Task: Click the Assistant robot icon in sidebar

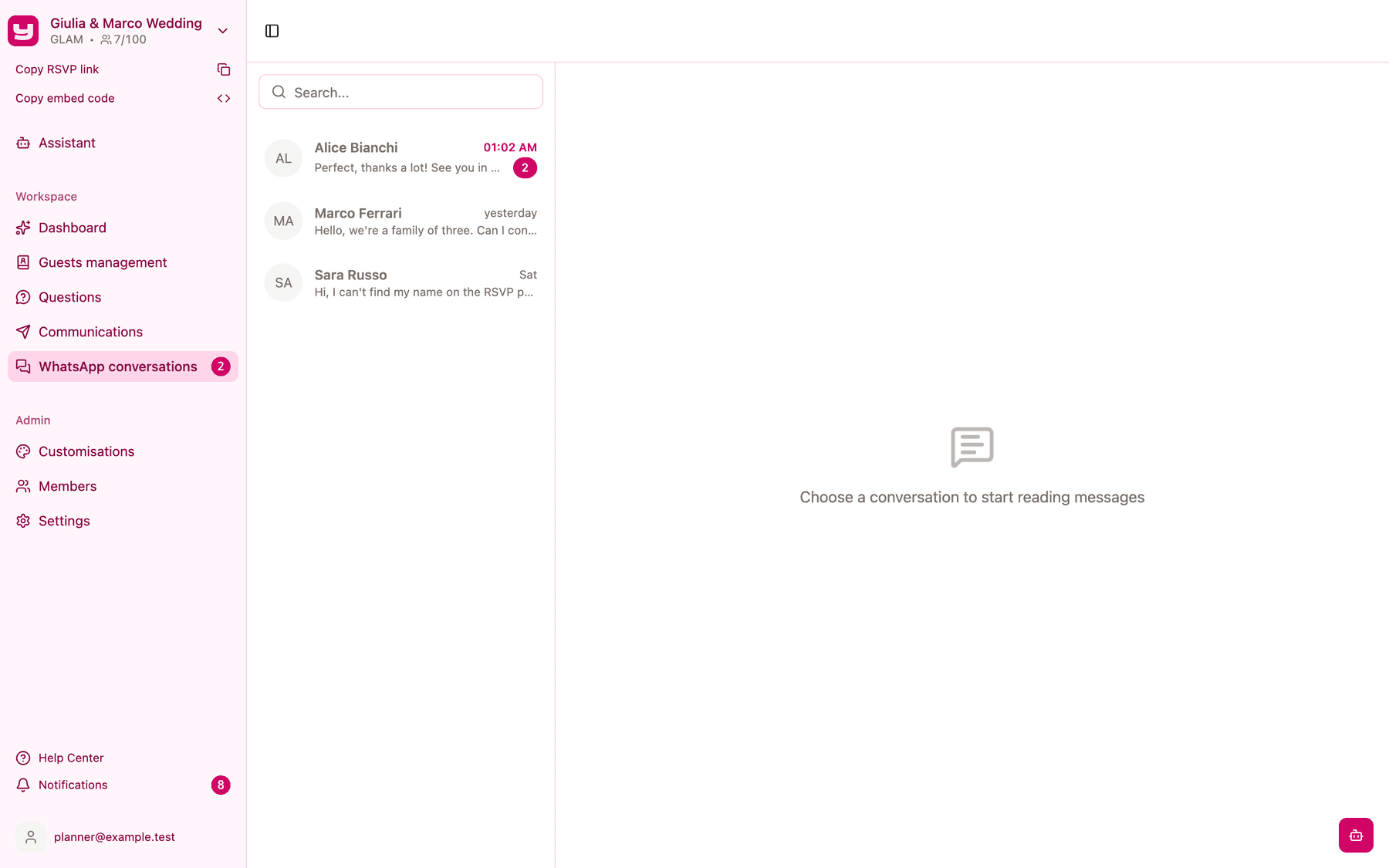Action: coord(23,143)
